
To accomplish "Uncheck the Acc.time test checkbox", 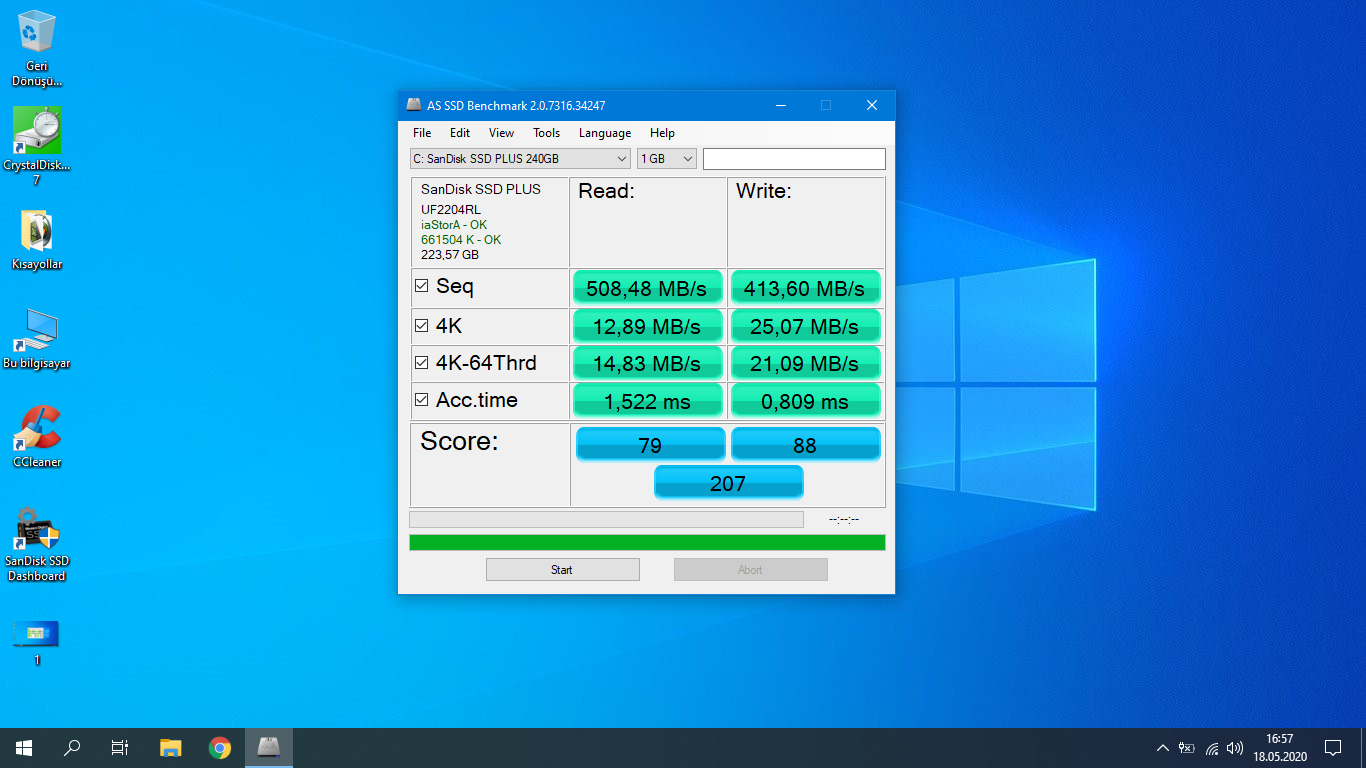I will click(x=422, y=400).
